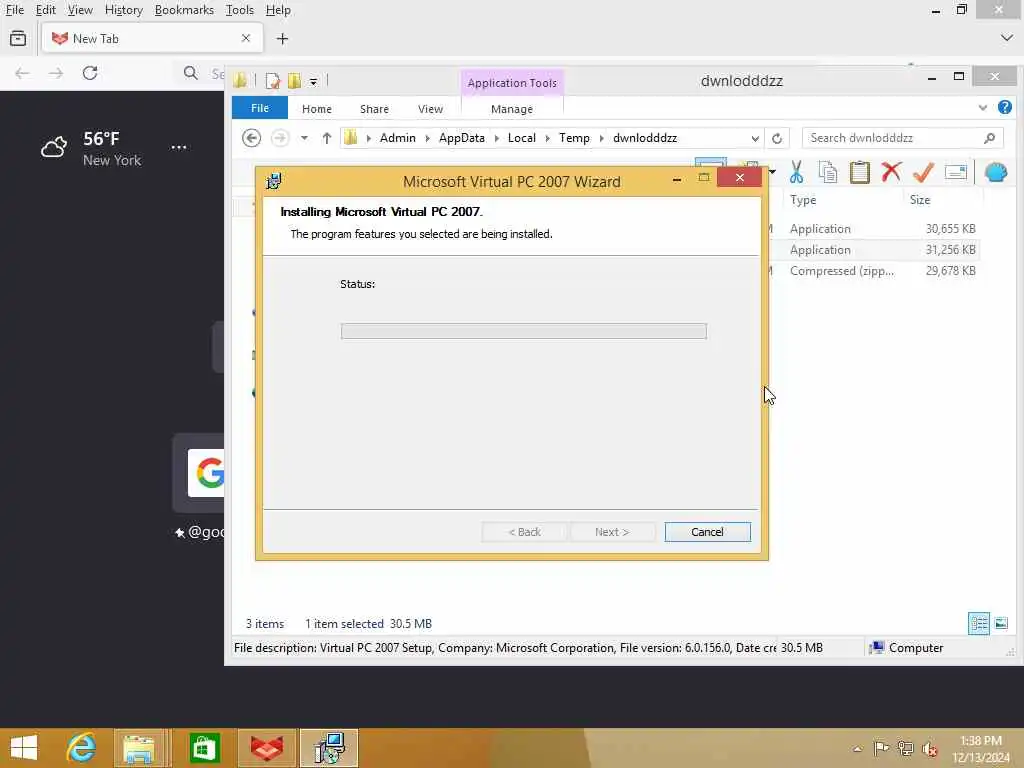The width and height of the screenshot is (1024, 768).
Task: Open the browser Bookmarks menu
Action: click(x=184, y=10)
